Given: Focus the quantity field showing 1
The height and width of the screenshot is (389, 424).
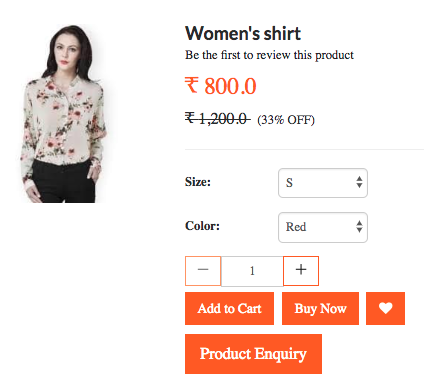Looking at the screenshot, I should click(x=252, y=271).
